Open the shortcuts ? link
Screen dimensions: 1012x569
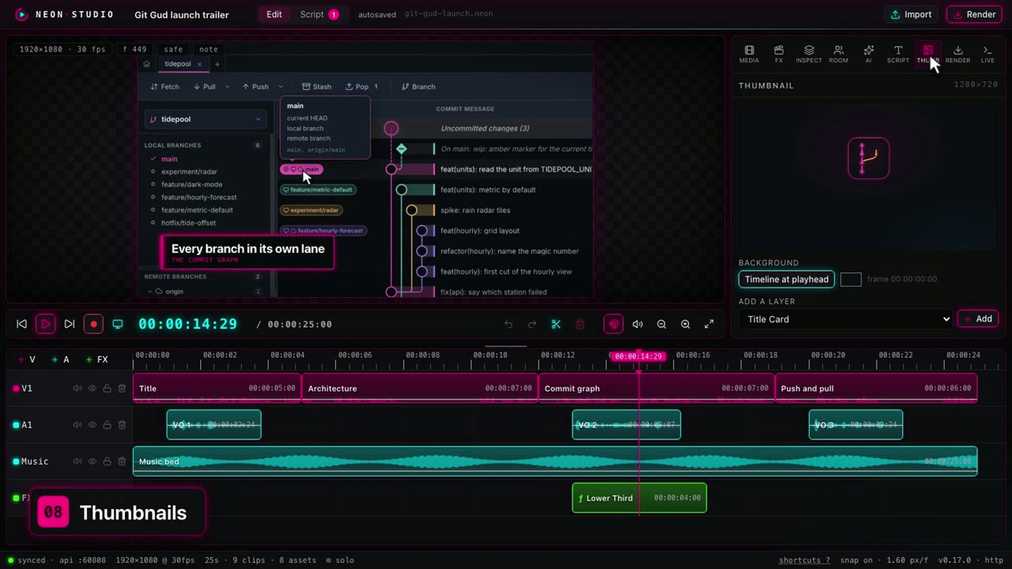pyautogui.click(x=804, y=560)
